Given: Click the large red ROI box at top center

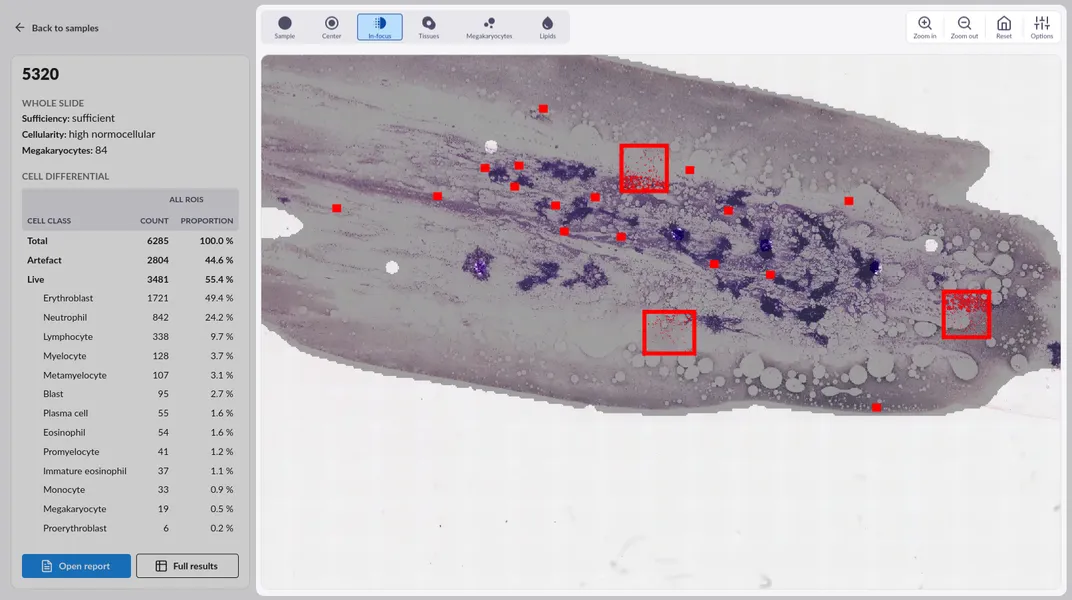Looking at the screenshot, I should tap(643, 168).
